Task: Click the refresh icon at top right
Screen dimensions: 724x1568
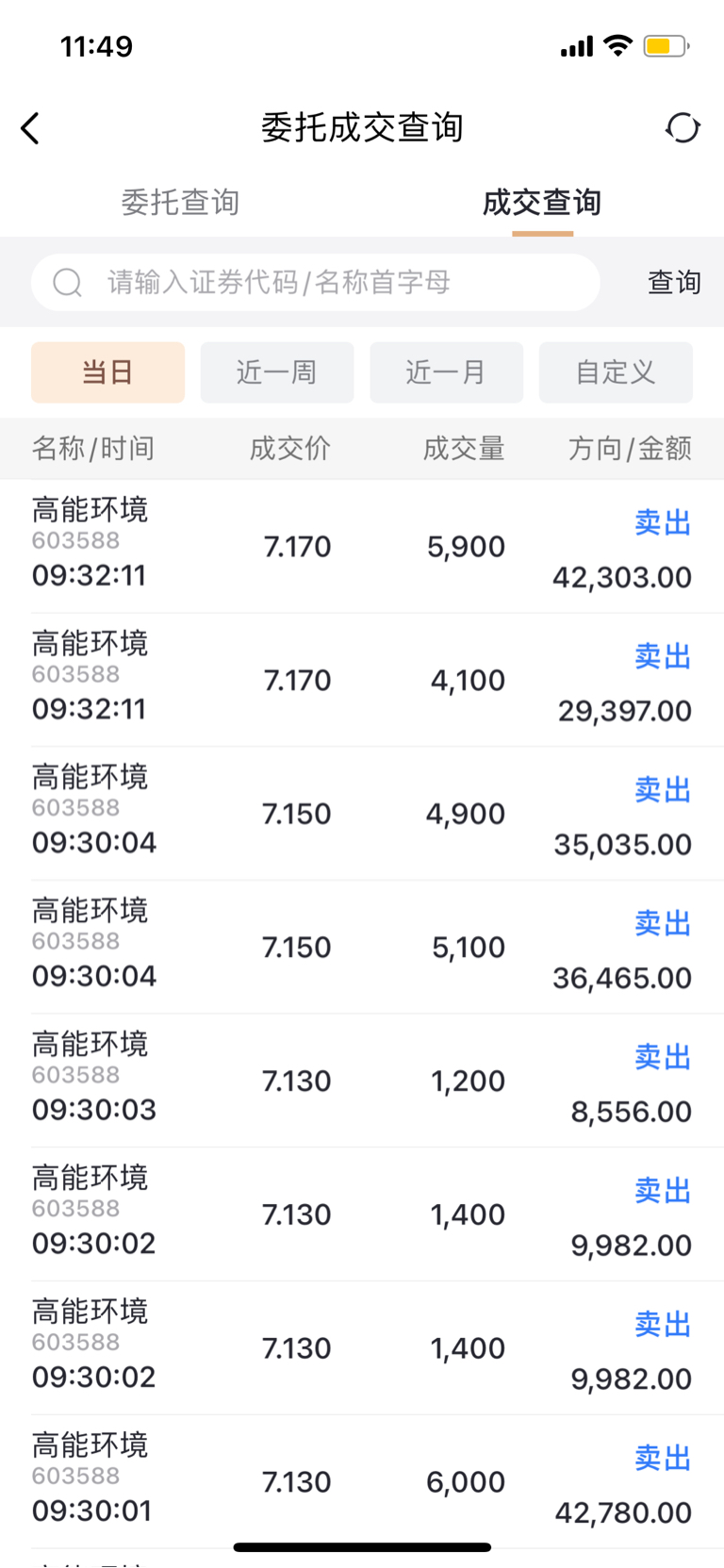Action: pyautogui.click(x=683, y=128)
